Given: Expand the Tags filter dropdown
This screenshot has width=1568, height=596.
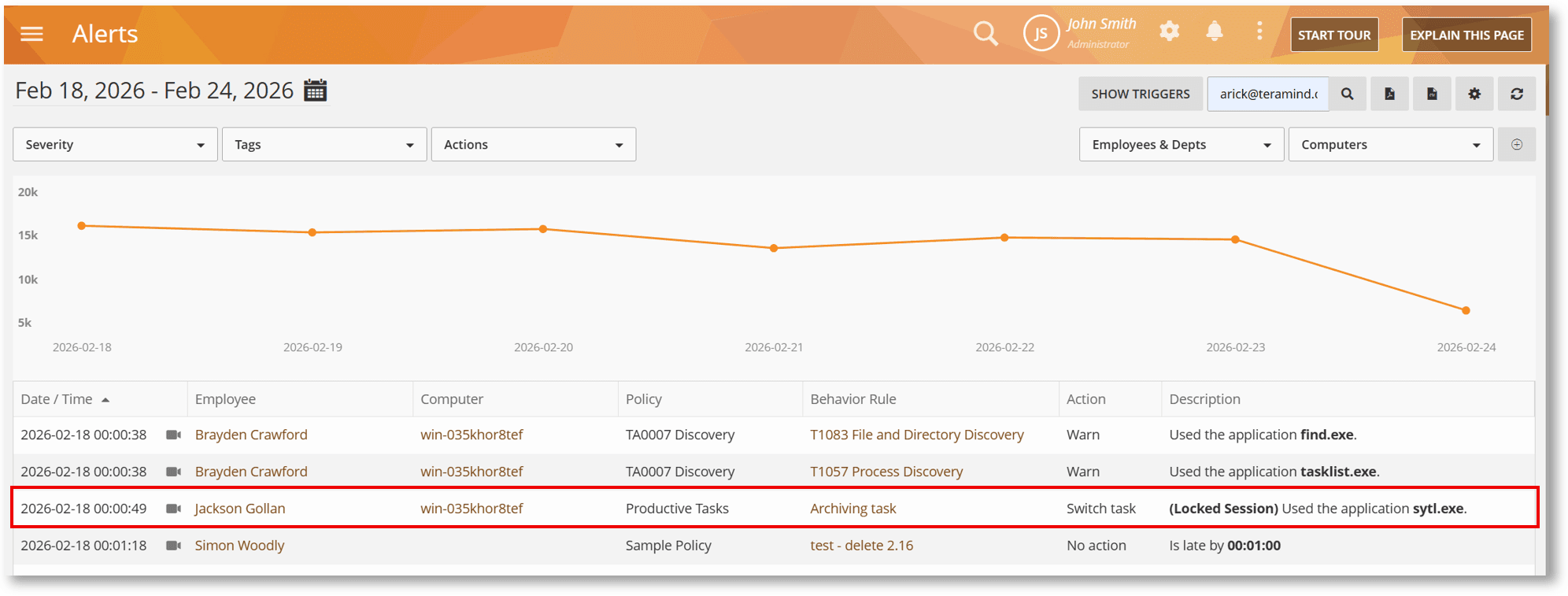Looking at the screenshot, I should 324,145.
